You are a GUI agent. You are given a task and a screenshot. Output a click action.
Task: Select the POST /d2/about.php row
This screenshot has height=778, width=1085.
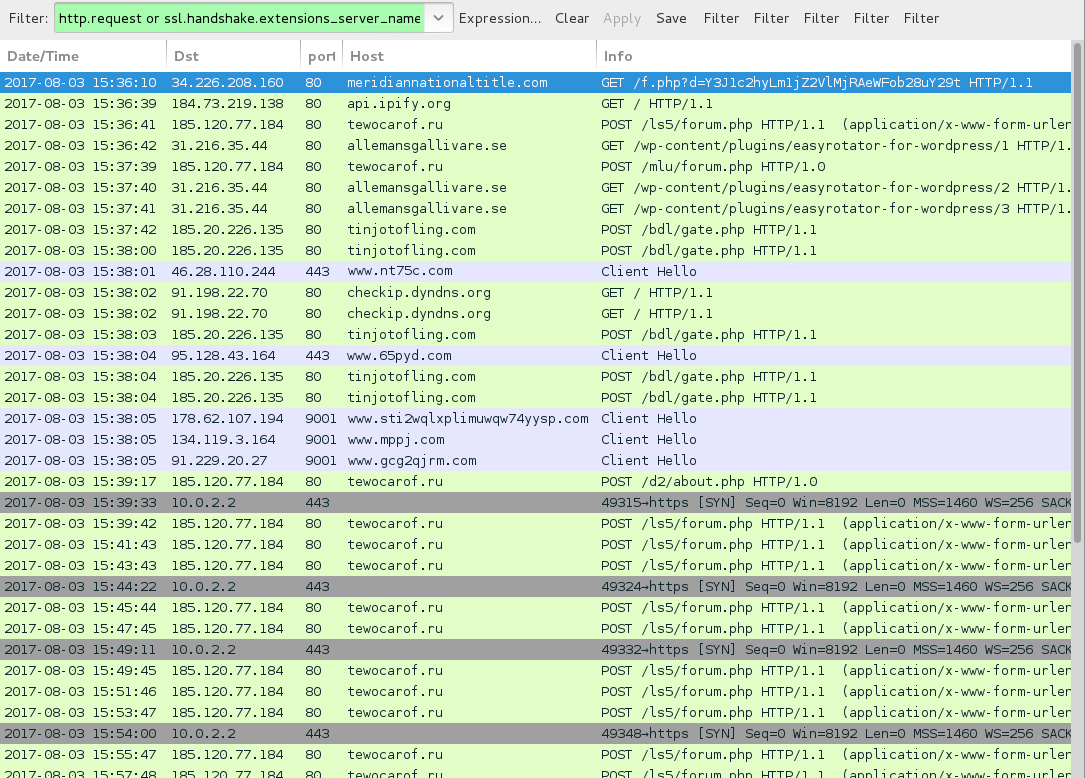[536, 481]
